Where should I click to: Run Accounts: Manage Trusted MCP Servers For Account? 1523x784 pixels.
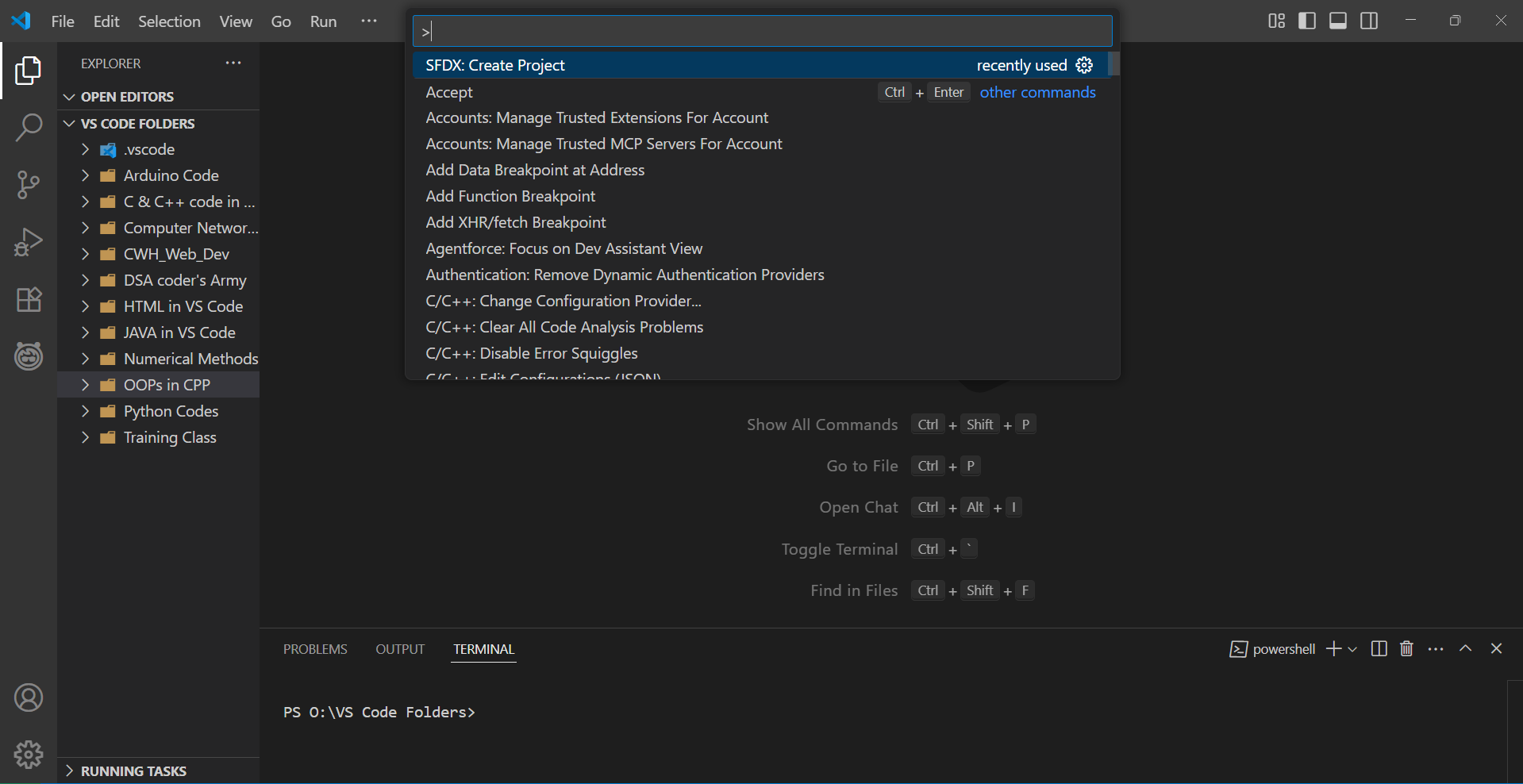coord(760,144)
